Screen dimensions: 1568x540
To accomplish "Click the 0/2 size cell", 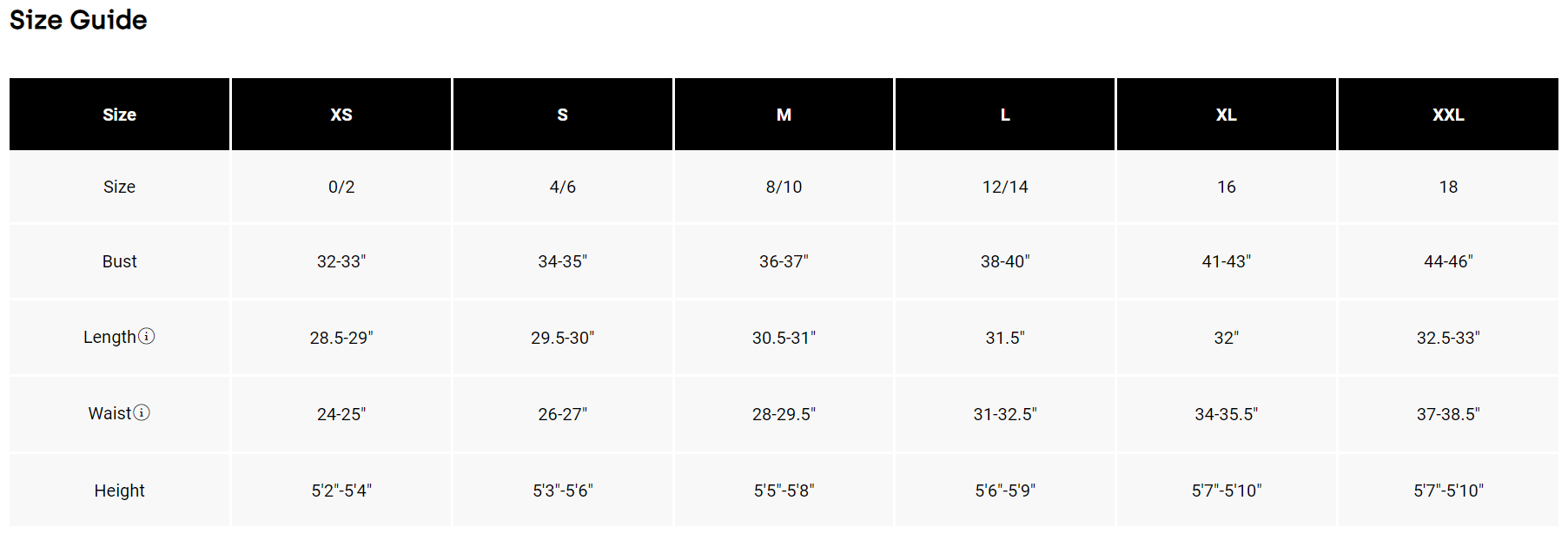I will coord(341,187).
